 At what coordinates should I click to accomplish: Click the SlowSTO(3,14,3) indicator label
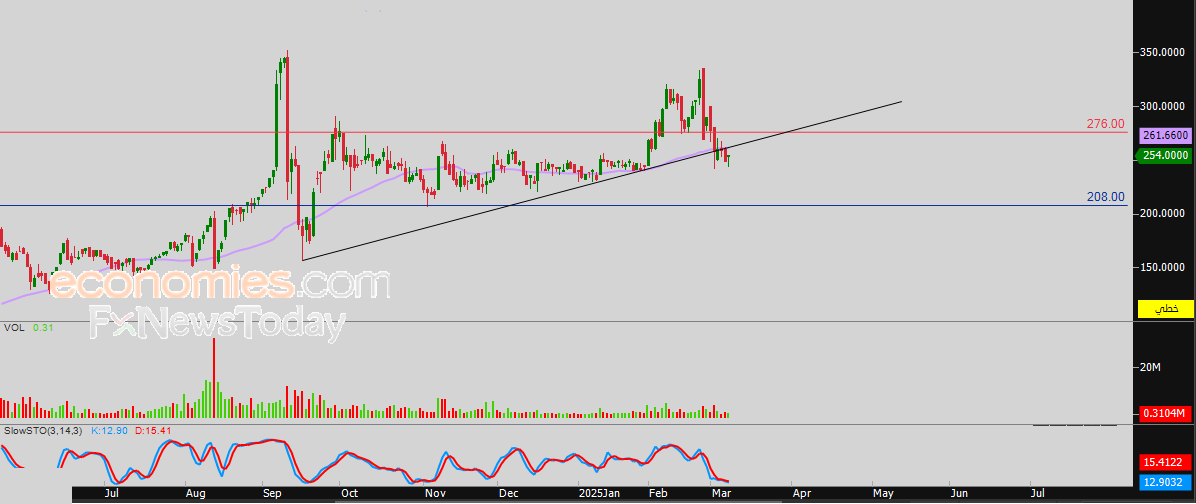coord(43,431)
